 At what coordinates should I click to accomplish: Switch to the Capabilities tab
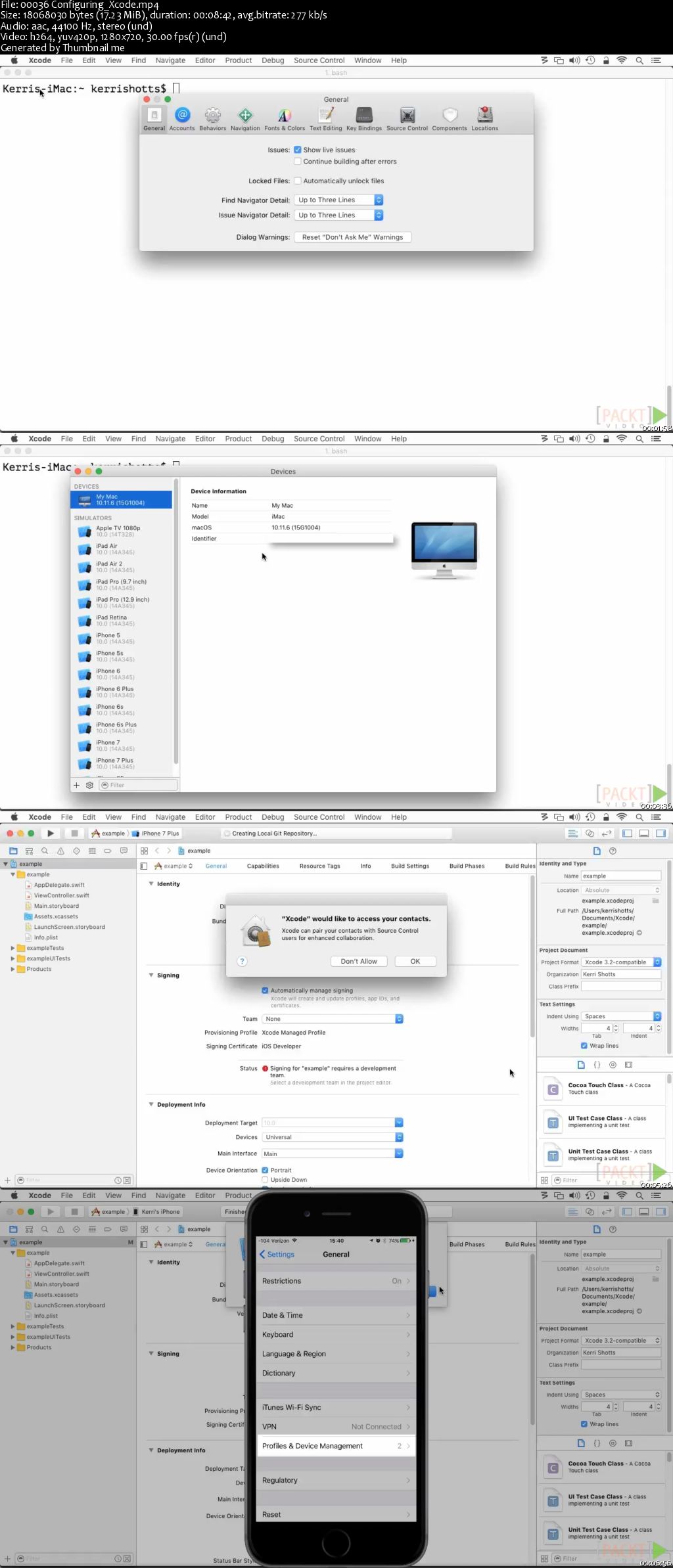[x=263, y=866]
